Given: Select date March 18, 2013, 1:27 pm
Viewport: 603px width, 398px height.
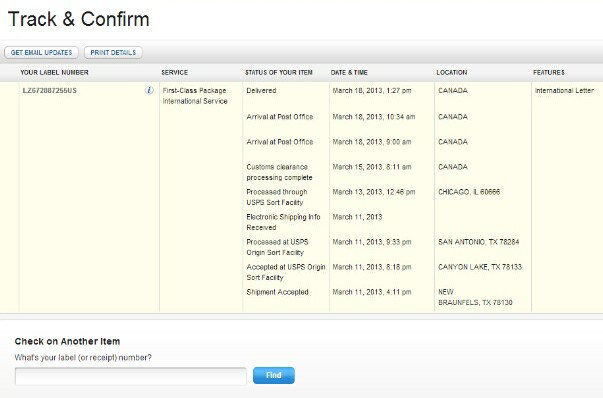Looking at the screenshot, I should [372, 91].
